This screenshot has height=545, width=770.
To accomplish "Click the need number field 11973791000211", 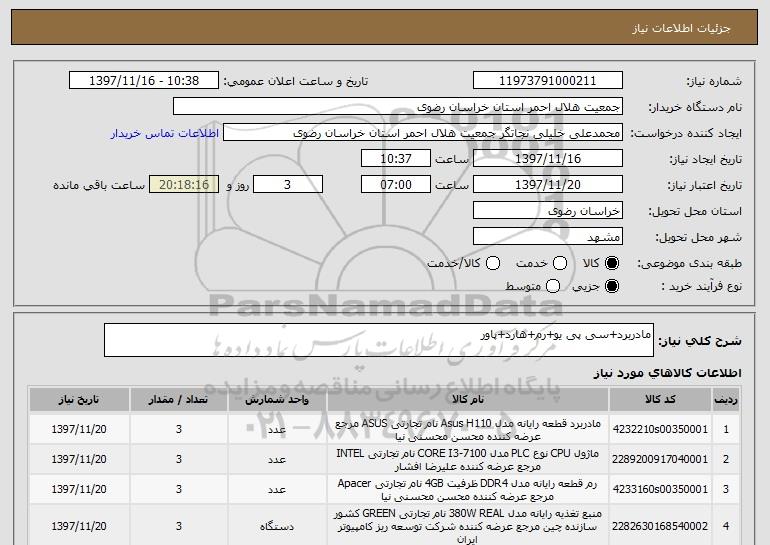I will point(548,81).
